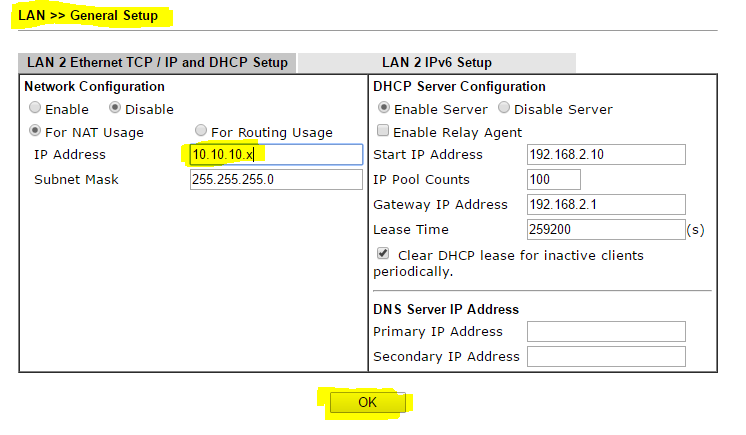The height and width of the screenshot is (435, 746).
Task: Click the IP Address field with 10.10.10.x
Action: [275, 154]
